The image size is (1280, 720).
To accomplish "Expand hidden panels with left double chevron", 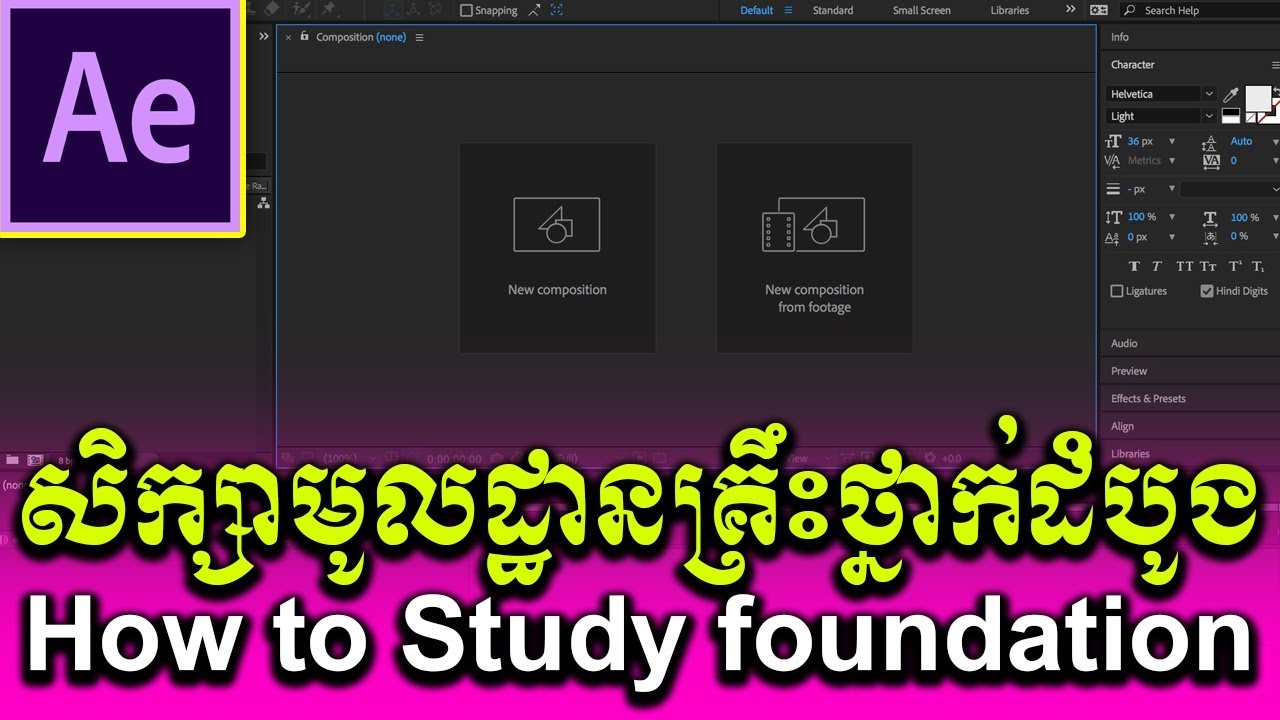I will 264,36.
